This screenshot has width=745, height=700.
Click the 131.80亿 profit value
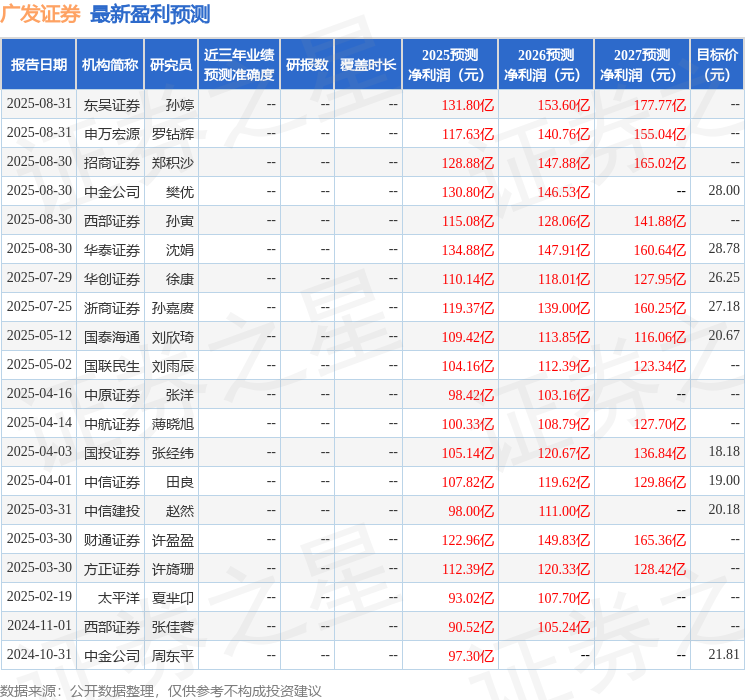tap(468, 105)
